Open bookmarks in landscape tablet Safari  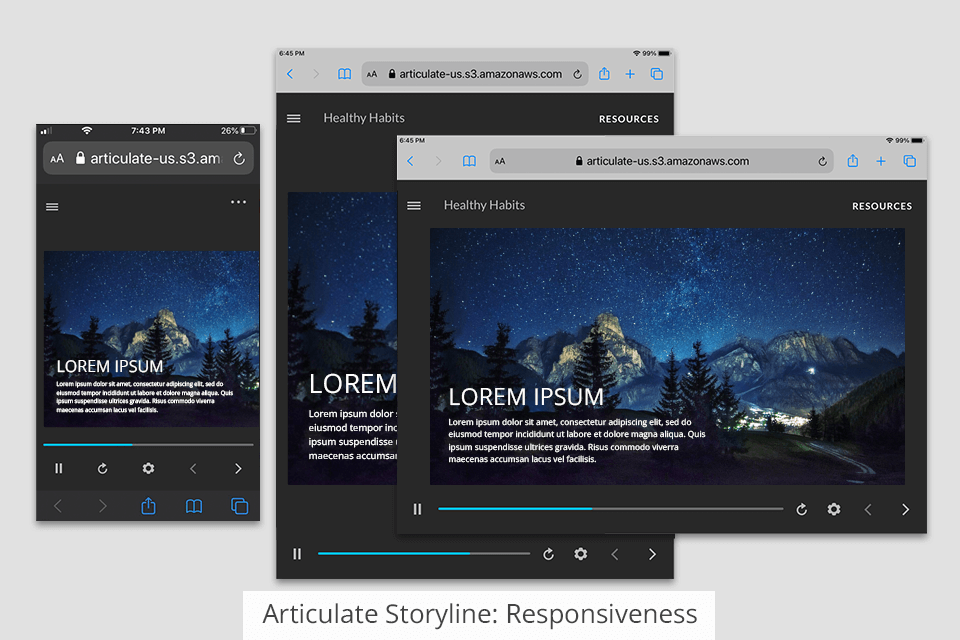469,161
